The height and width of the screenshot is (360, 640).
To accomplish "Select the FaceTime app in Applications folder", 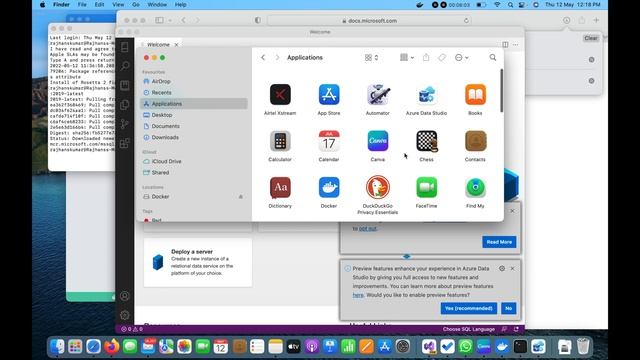I will pyautogui.click(x=427, y=188).
